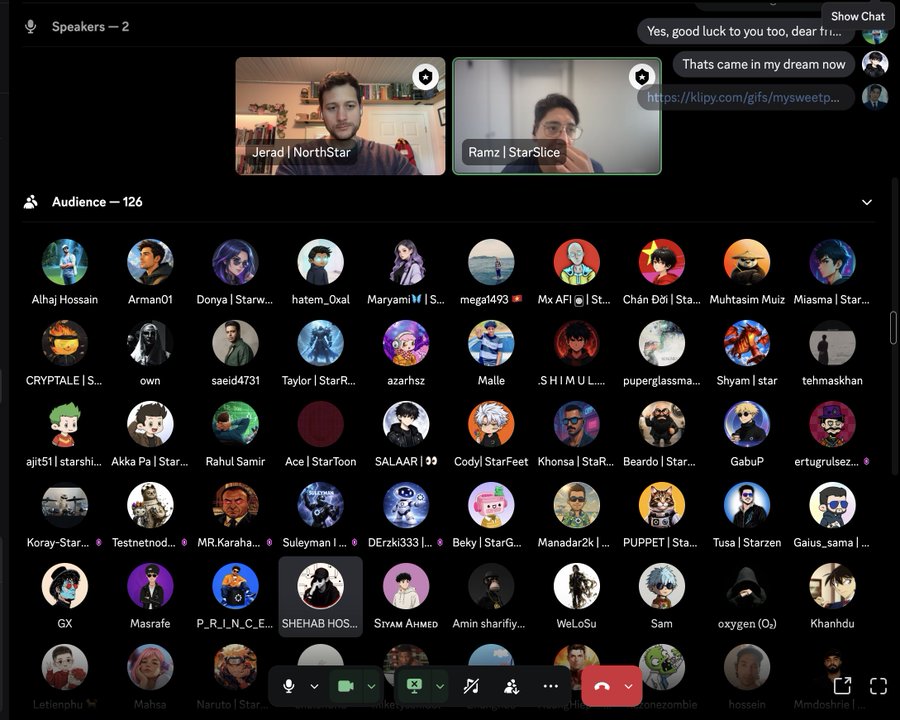Click "Yes, good luck to you too" message

tap(744, 31)
